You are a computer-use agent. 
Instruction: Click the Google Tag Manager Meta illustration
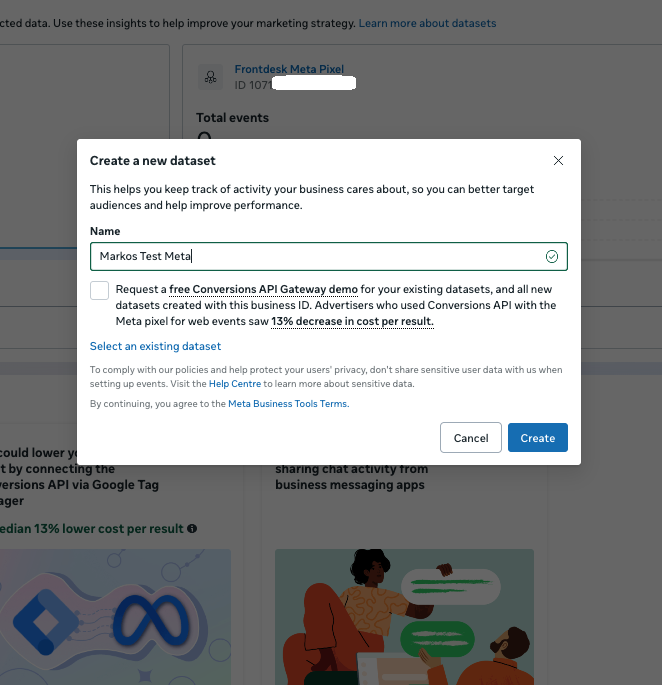click(115, 617)
